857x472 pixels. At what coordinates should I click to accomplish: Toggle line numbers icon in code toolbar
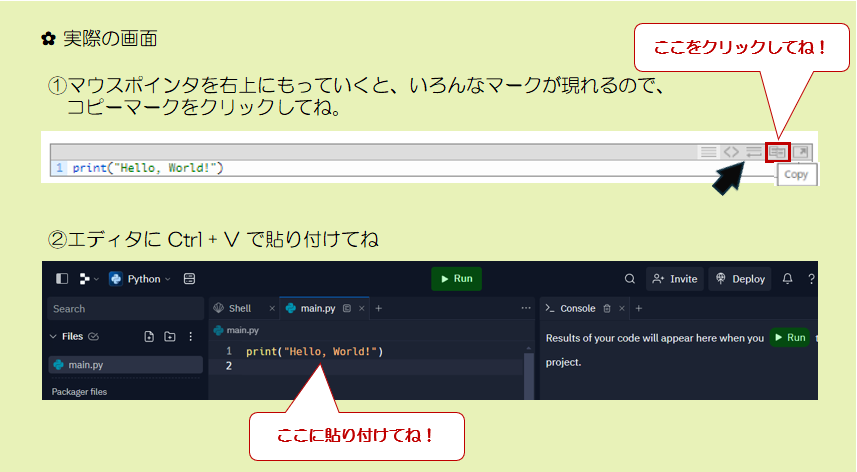(708, 152)
